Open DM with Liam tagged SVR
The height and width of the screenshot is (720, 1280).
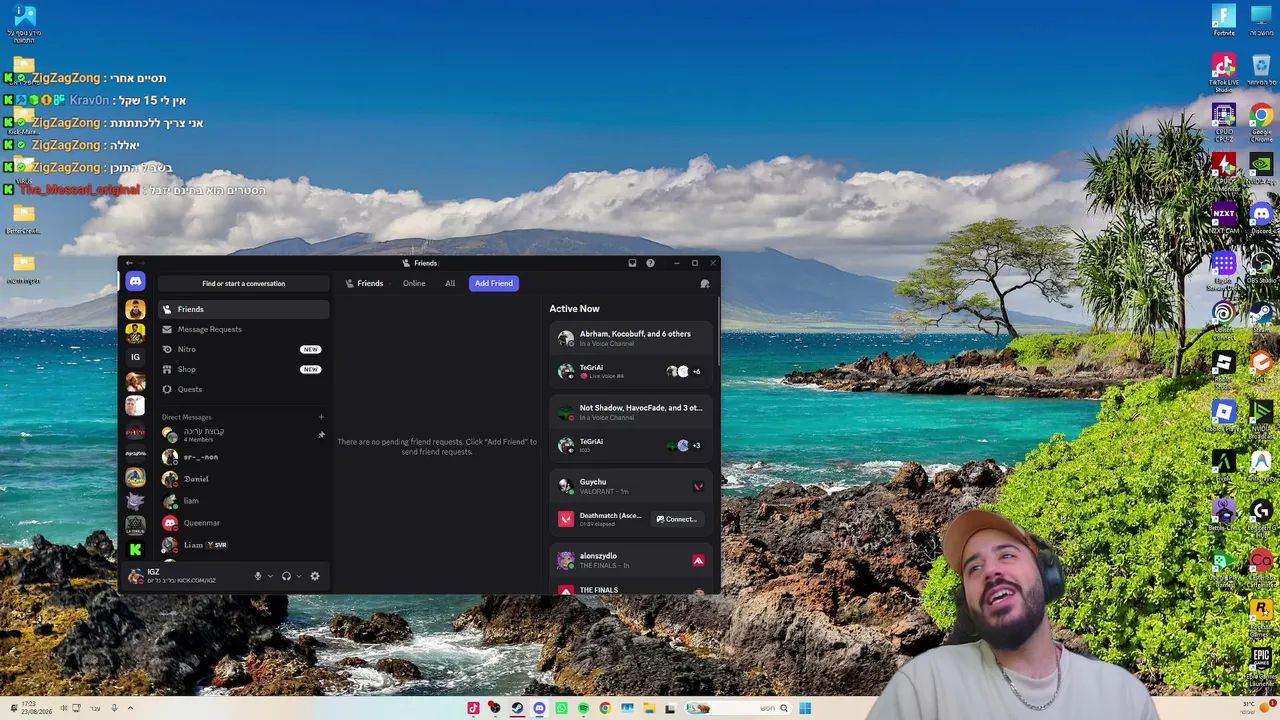243,545
